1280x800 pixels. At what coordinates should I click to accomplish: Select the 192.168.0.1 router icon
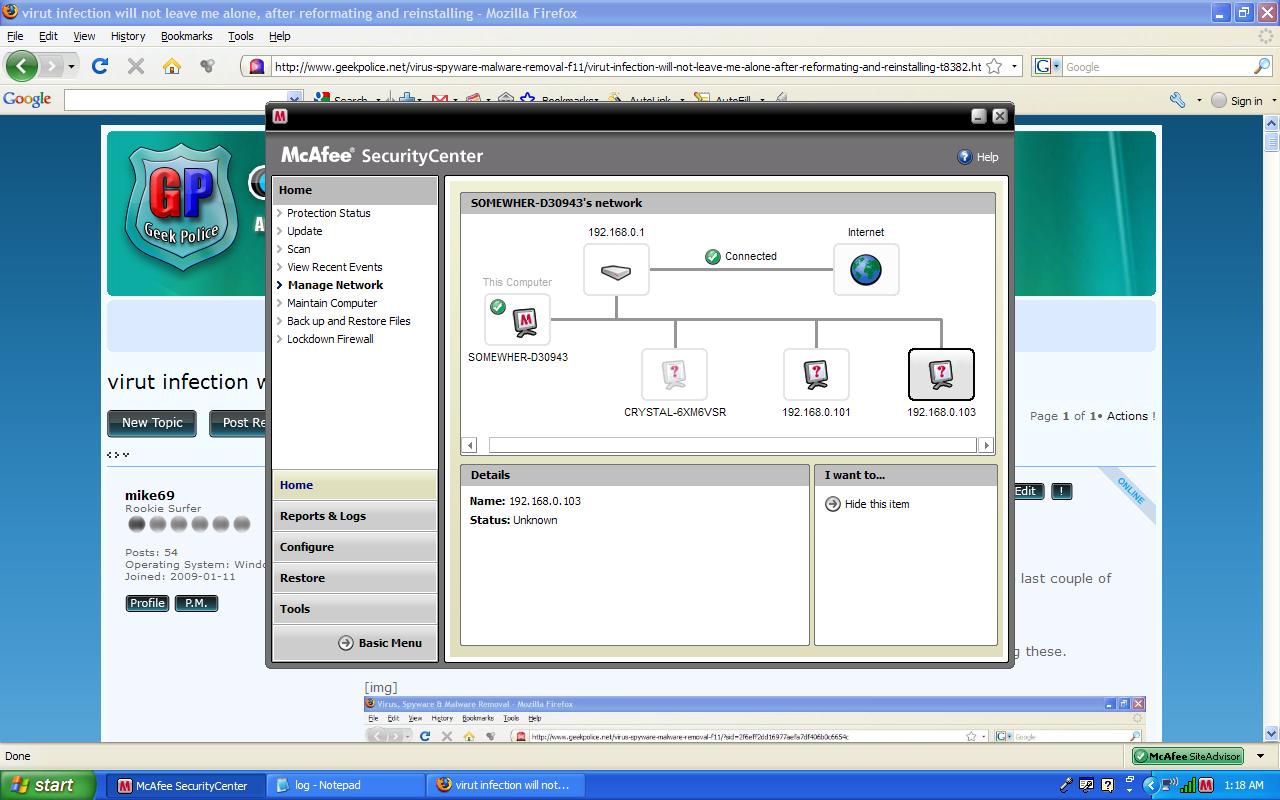tap(616, 270)
